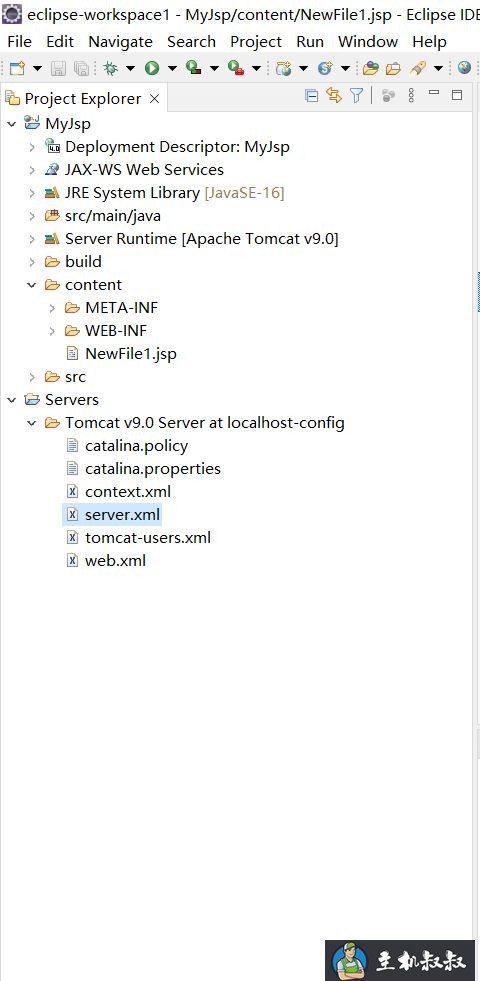The width and height of the screenshot is (480, 981).
Task: Open dropdown arrow next to Run button
Action: tap(171, 68)
